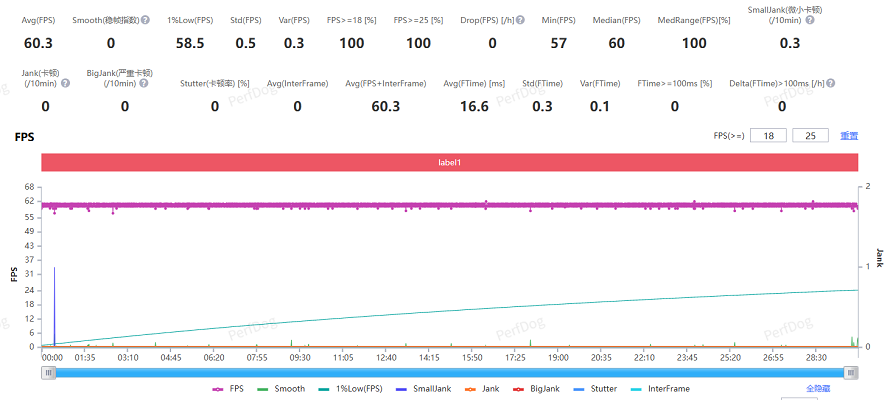
Task: Click the Stutter(卡顿率) [%] label
Action: (215, 84)
